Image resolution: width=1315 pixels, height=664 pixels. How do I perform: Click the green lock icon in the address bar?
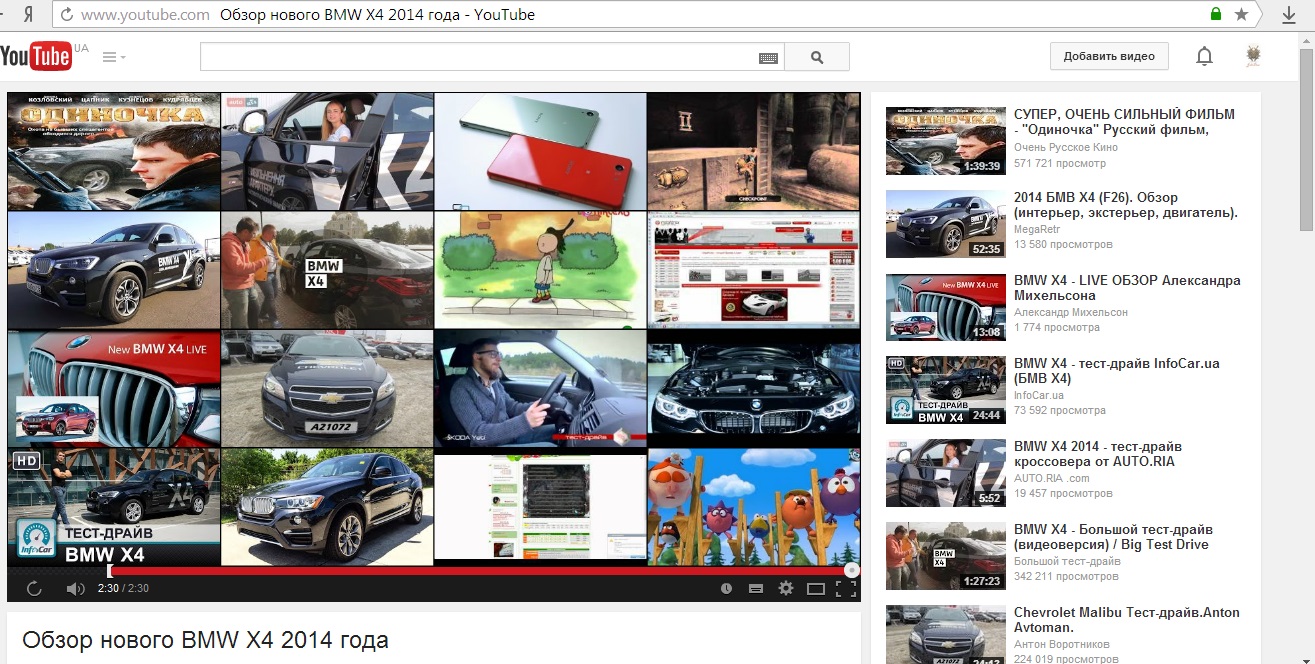1215,14
